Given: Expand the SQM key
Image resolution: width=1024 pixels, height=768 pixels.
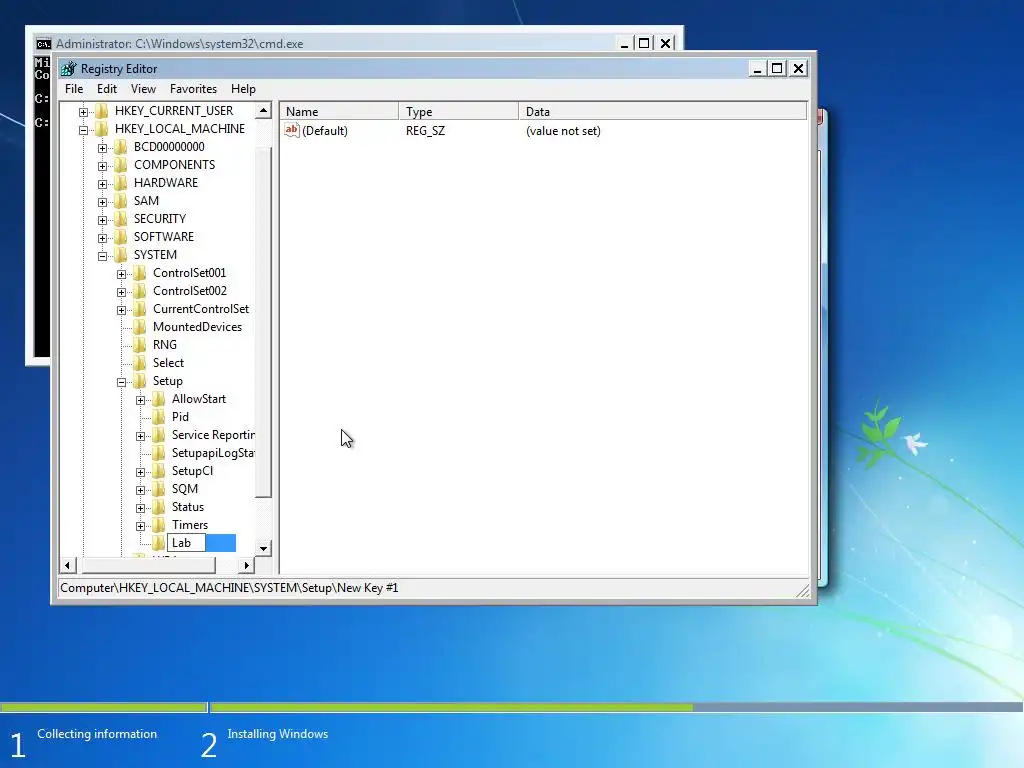Looking at the screenshot, I should coord(140,490).
